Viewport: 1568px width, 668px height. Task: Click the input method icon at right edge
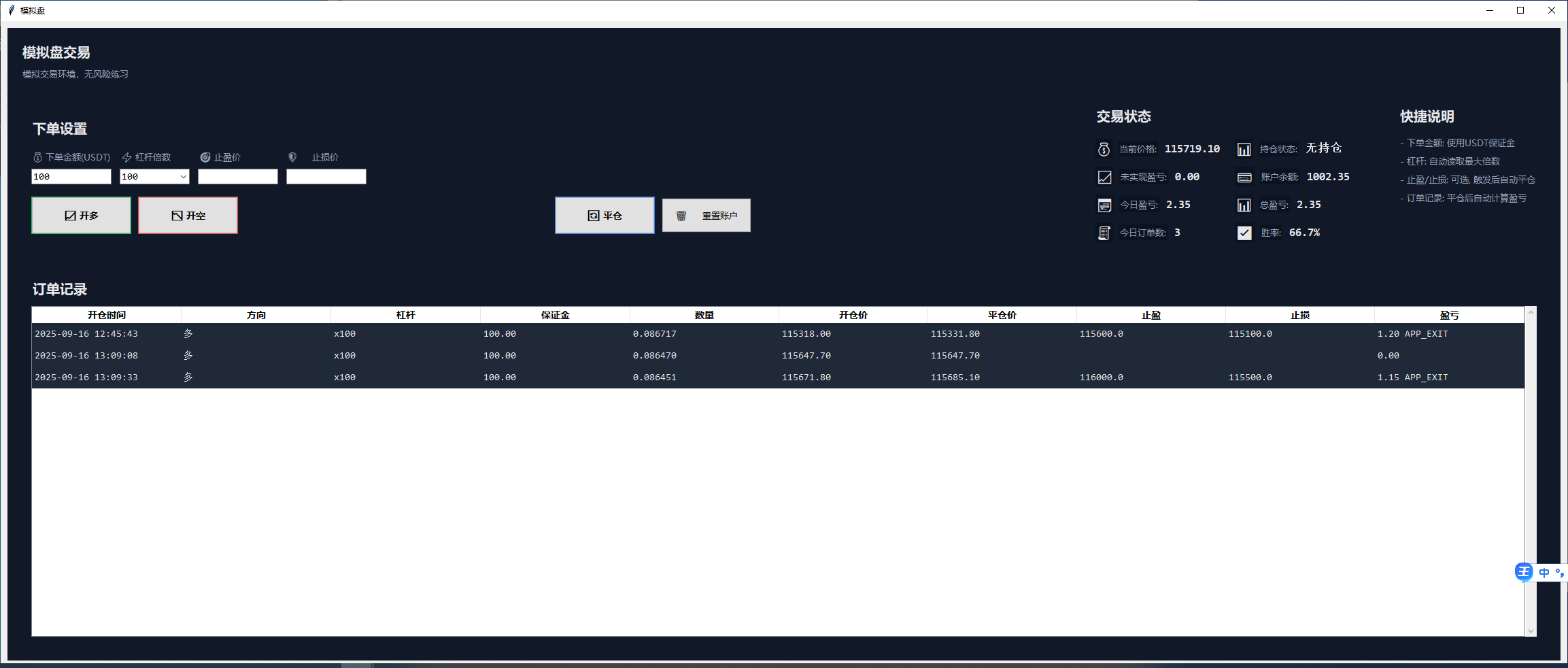(1523, 572)
